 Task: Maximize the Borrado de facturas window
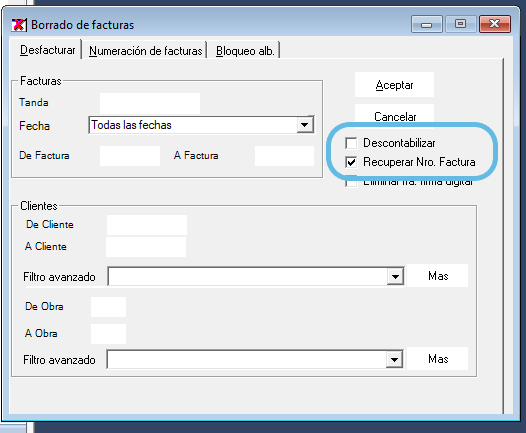[461, 24]
